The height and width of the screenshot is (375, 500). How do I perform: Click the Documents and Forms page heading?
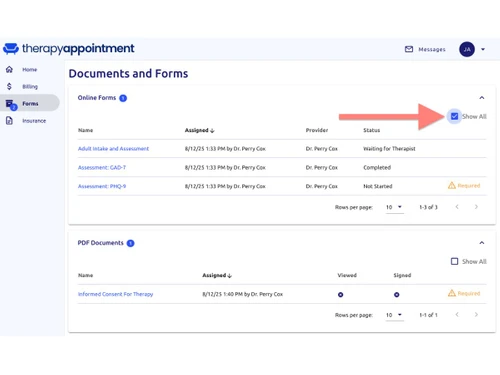click(128, 73)
